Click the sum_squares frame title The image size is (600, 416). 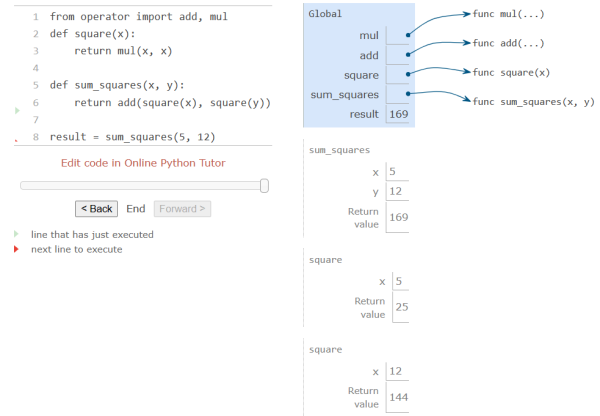pyautogui.click(x=339, y=150)
